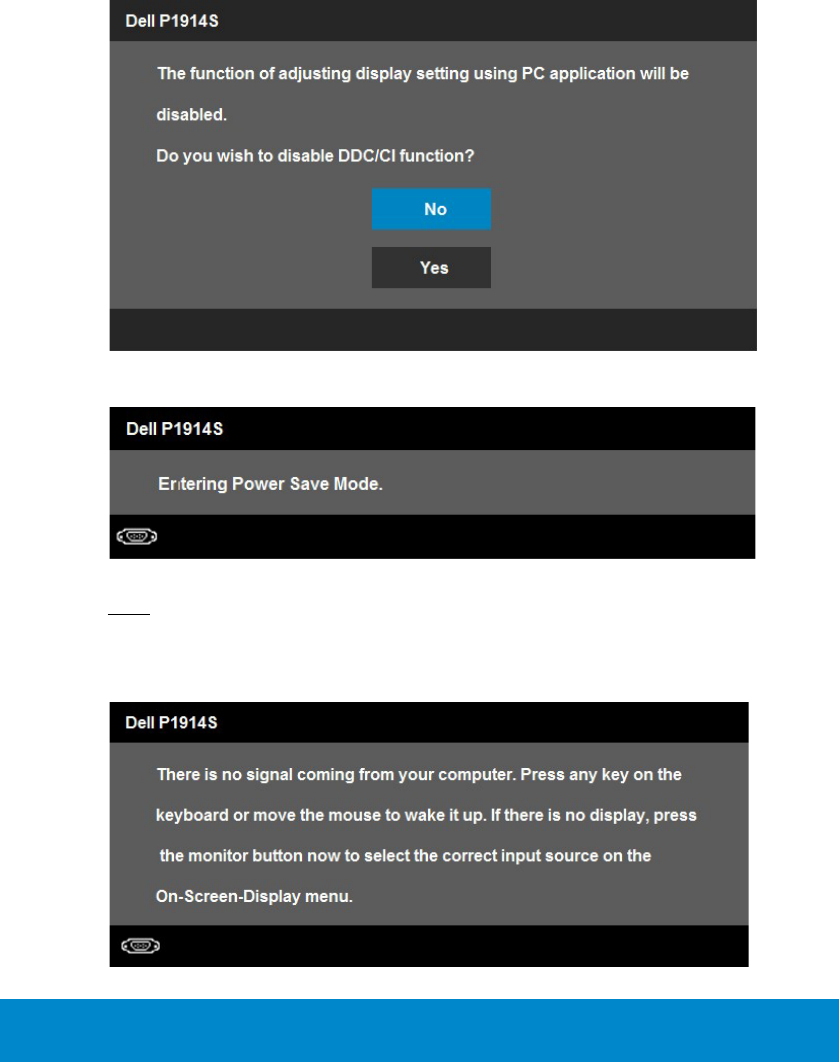Screen dimensions: 839x1062
Task: Click the 'adjusting display setting using PC application' line
Action: (422, 74)
